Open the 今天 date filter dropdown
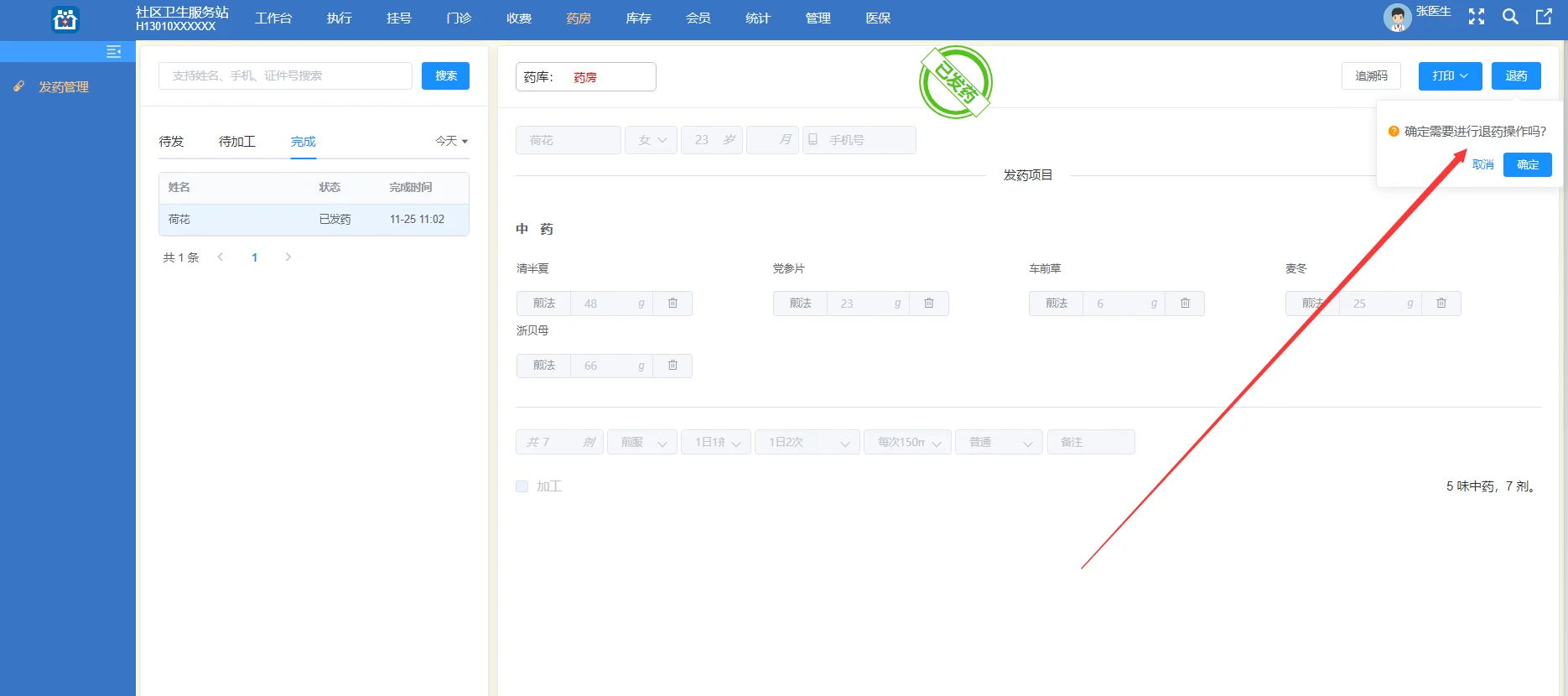 (x=451, y=141)
